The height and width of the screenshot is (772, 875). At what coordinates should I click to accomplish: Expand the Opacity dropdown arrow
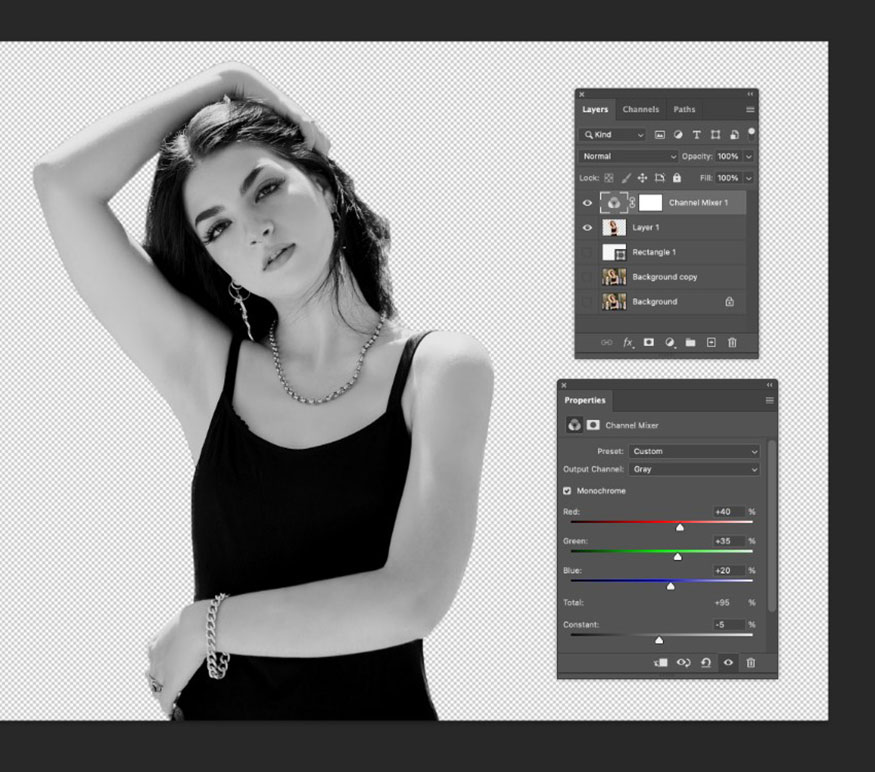(749, 156)
